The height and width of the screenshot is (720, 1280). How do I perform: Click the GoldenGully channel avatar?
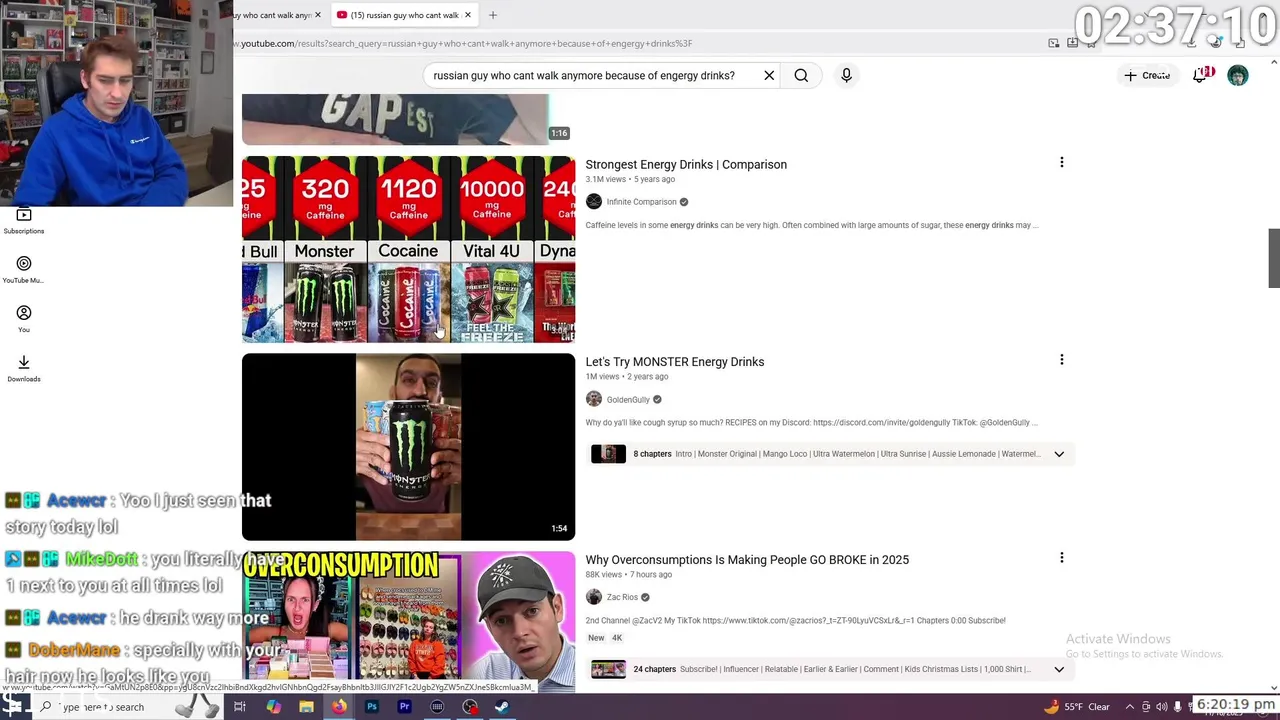(x=594, y=399)
